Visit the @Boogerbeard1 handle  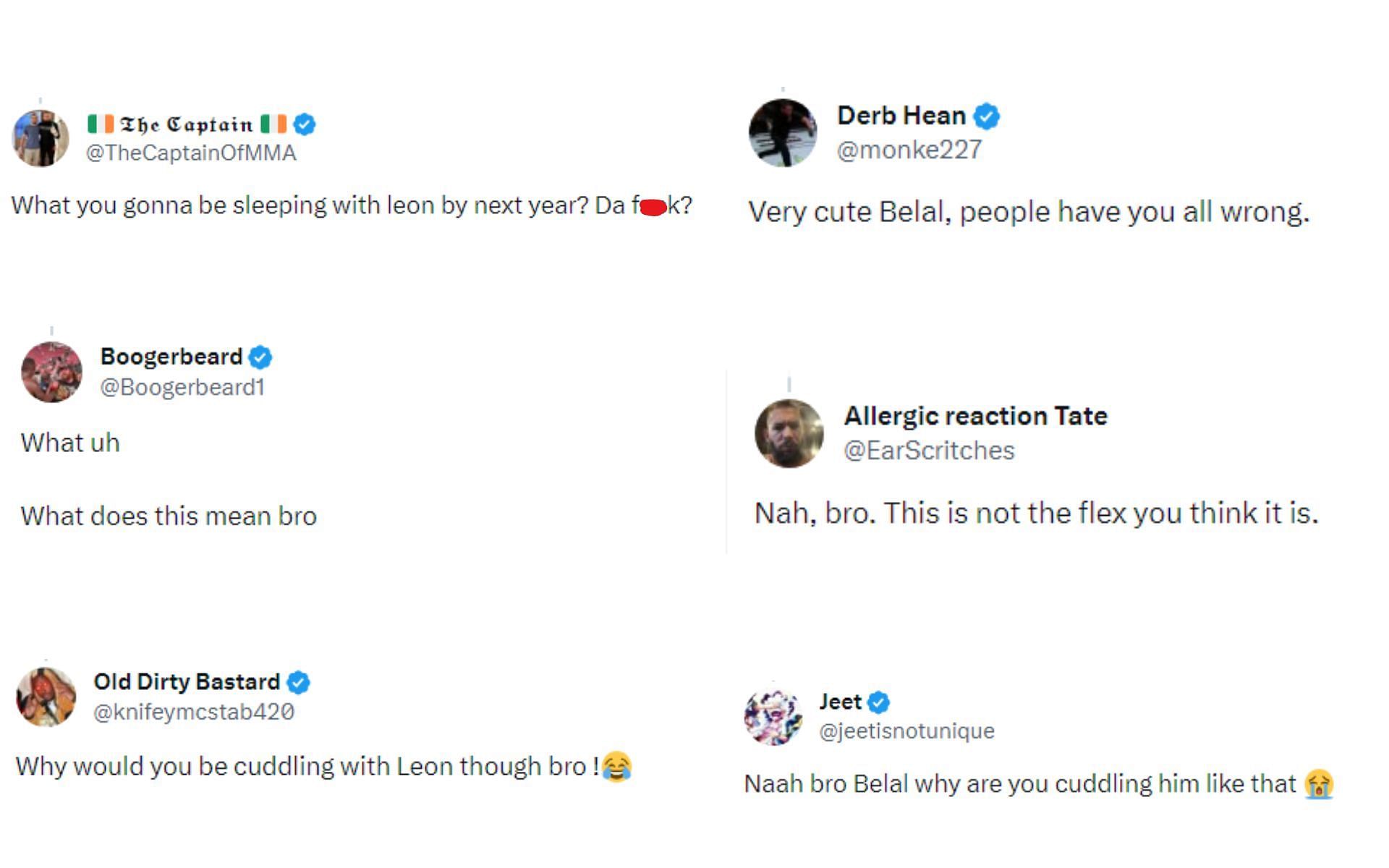[x=182, y=388]
